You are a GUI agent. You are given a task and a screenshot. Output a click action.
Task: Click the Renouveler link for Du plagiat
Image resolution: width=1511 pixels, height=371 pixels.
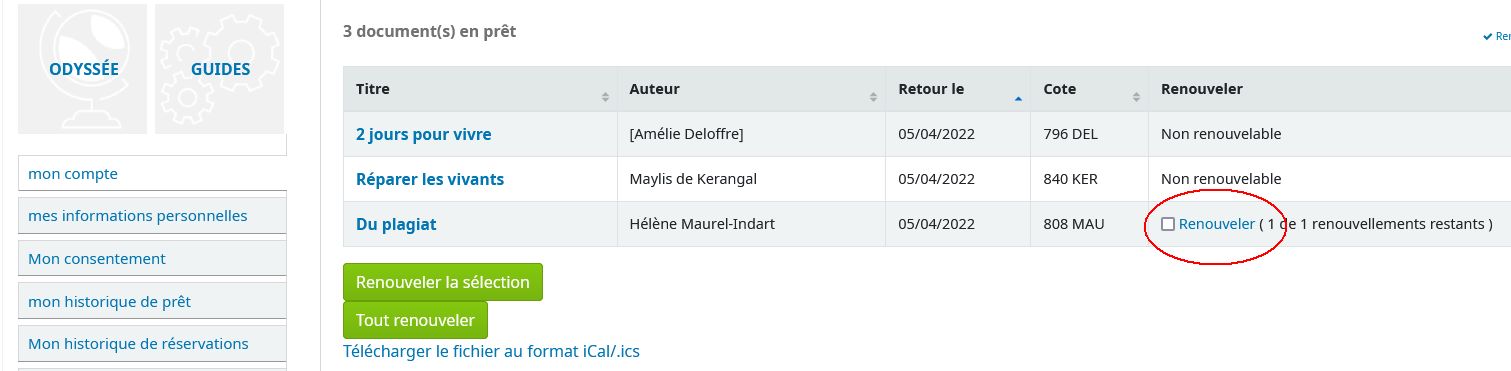pyautogui.click(x=1216, y=224)
